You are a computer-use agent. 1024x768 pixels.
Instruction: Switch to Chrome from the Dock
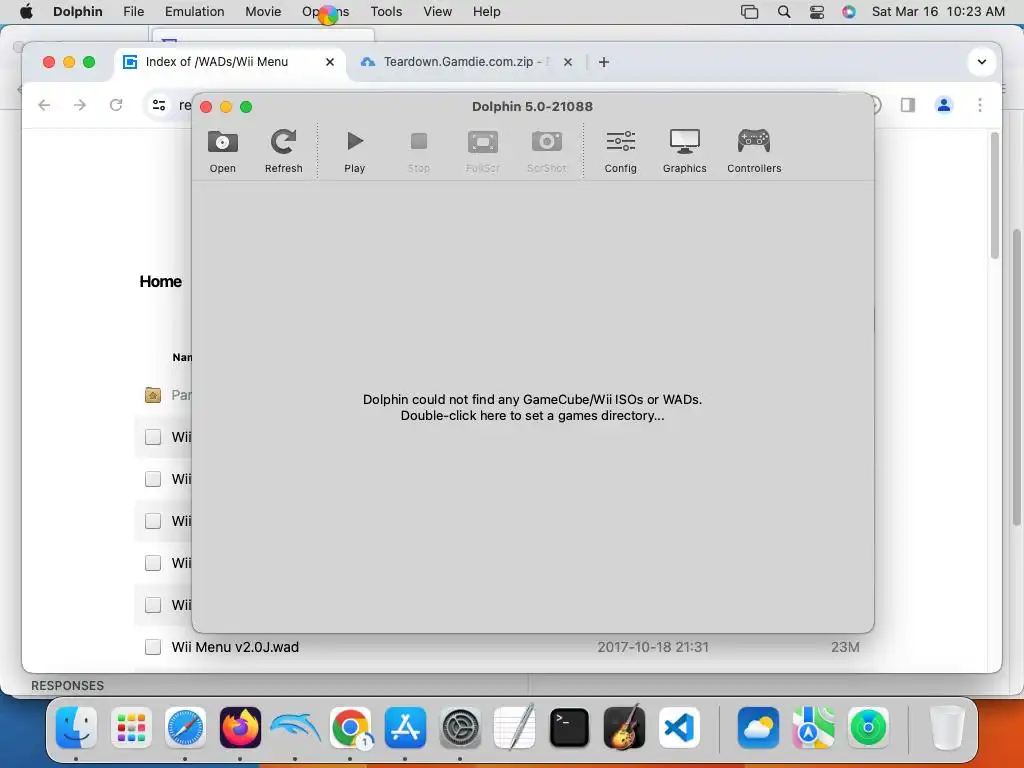point(351,728)
